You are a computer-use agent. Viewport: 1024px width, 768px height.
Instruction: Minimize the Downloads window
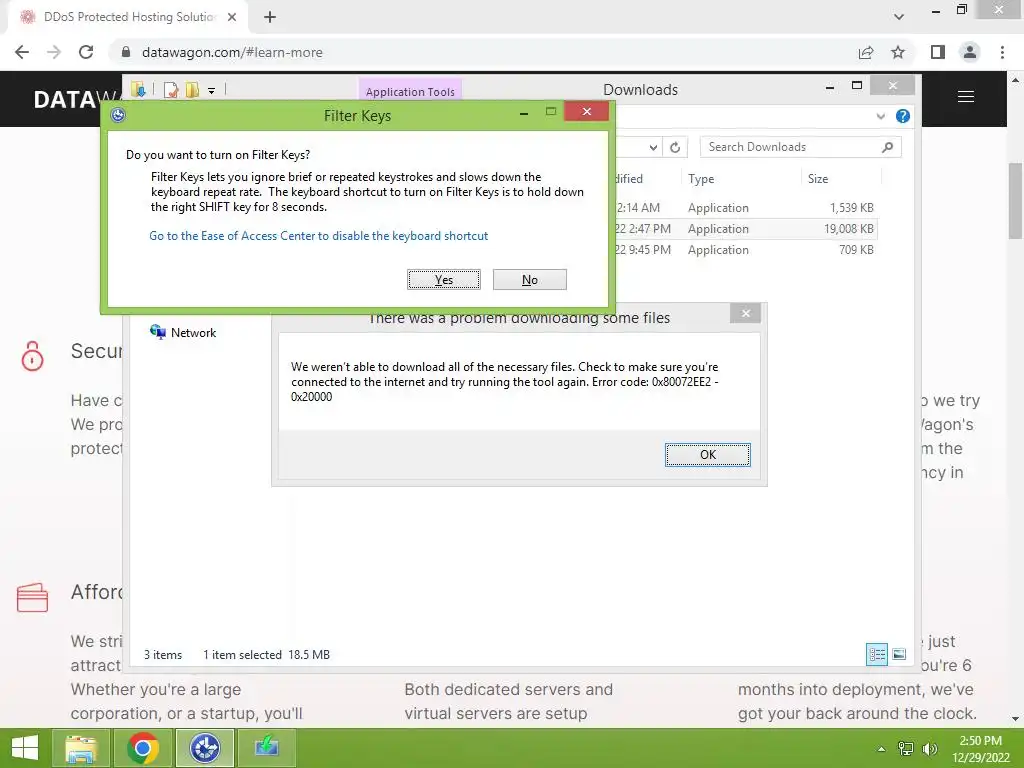pos(830,86)
